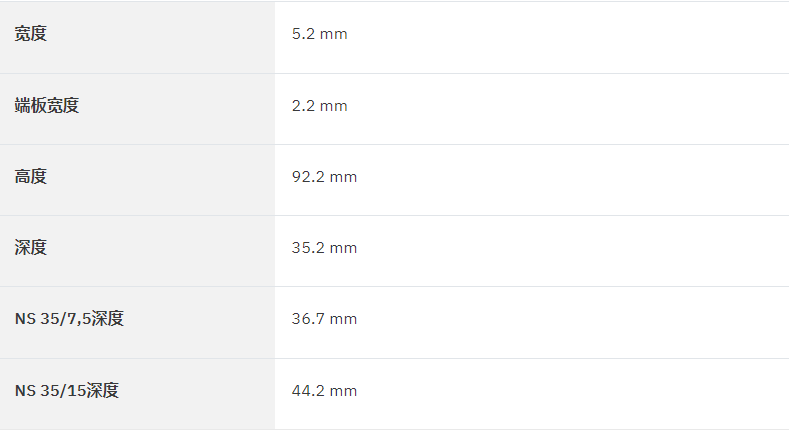
Task: Click the 2.2 mm end plate value
Action: 320,106
